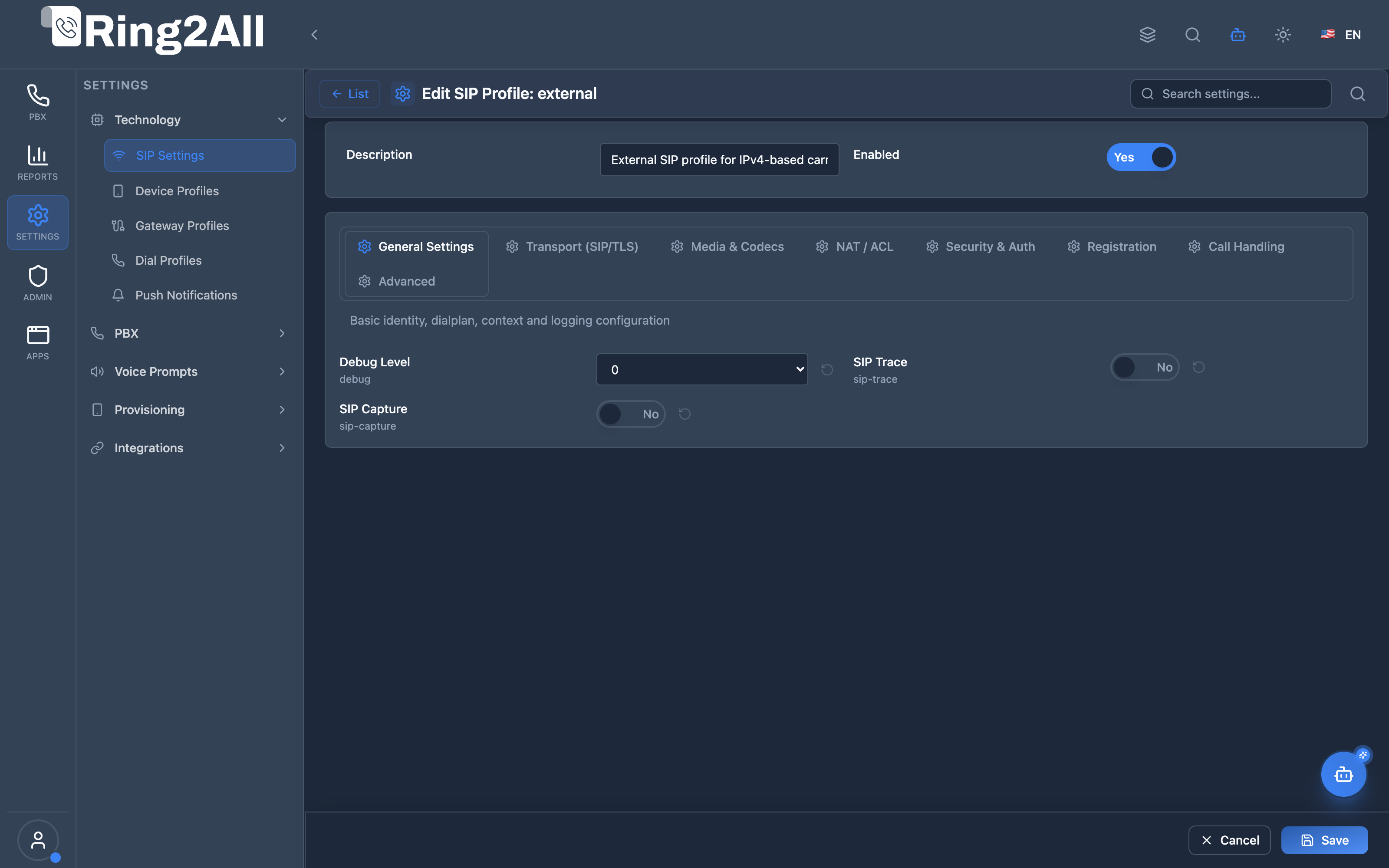
Task: Reset SIP Capture to default
Action: [685, 414]
